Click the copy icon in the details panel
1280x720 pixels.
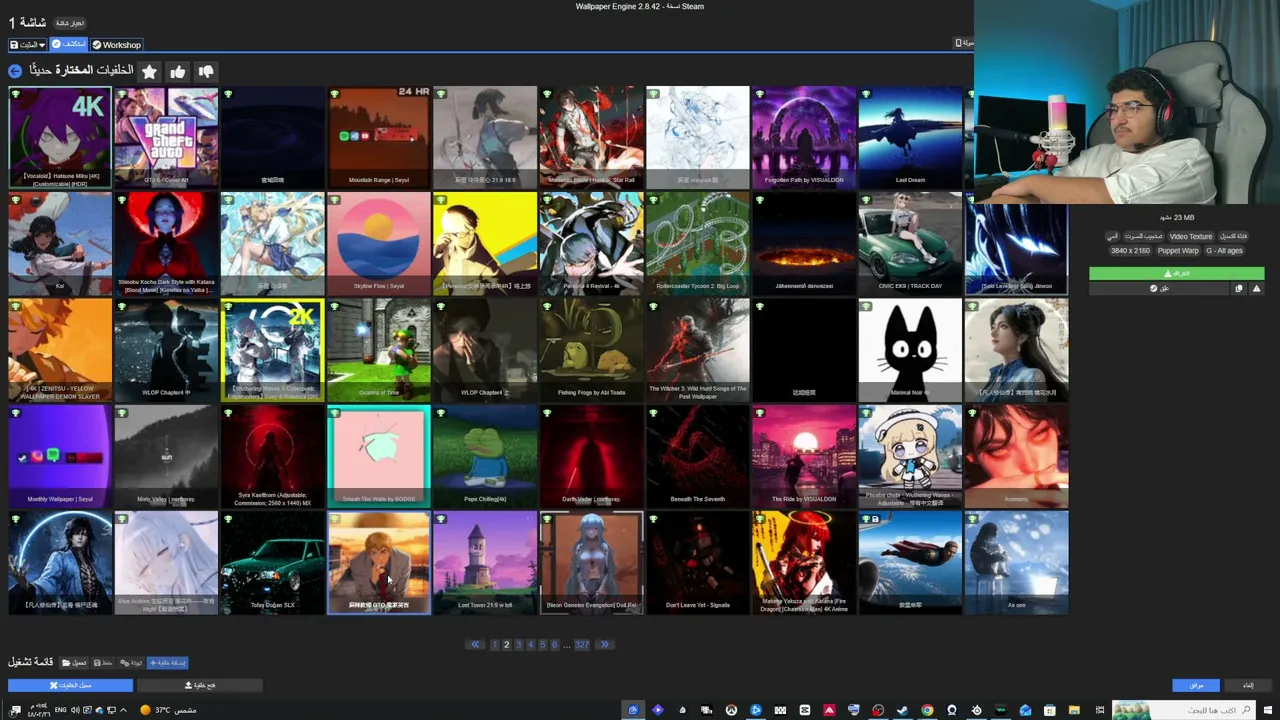(x=1239, y=289)
